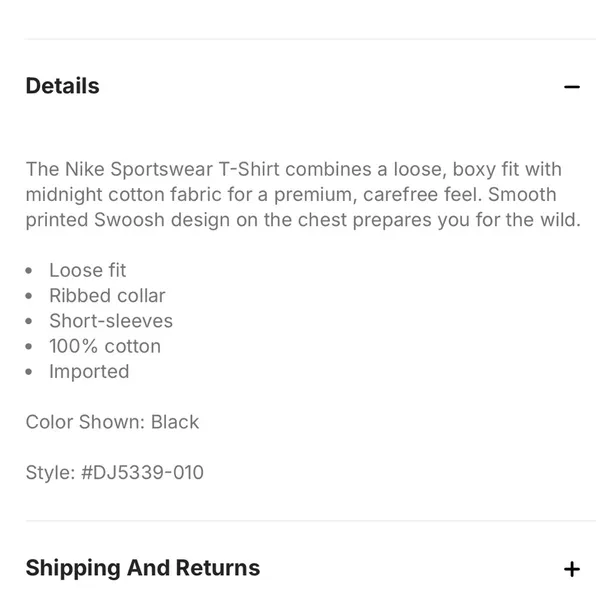Screen dimensions: 600x600
Task: Click the Color Shown: Black line
Action: tap(112, 422)
